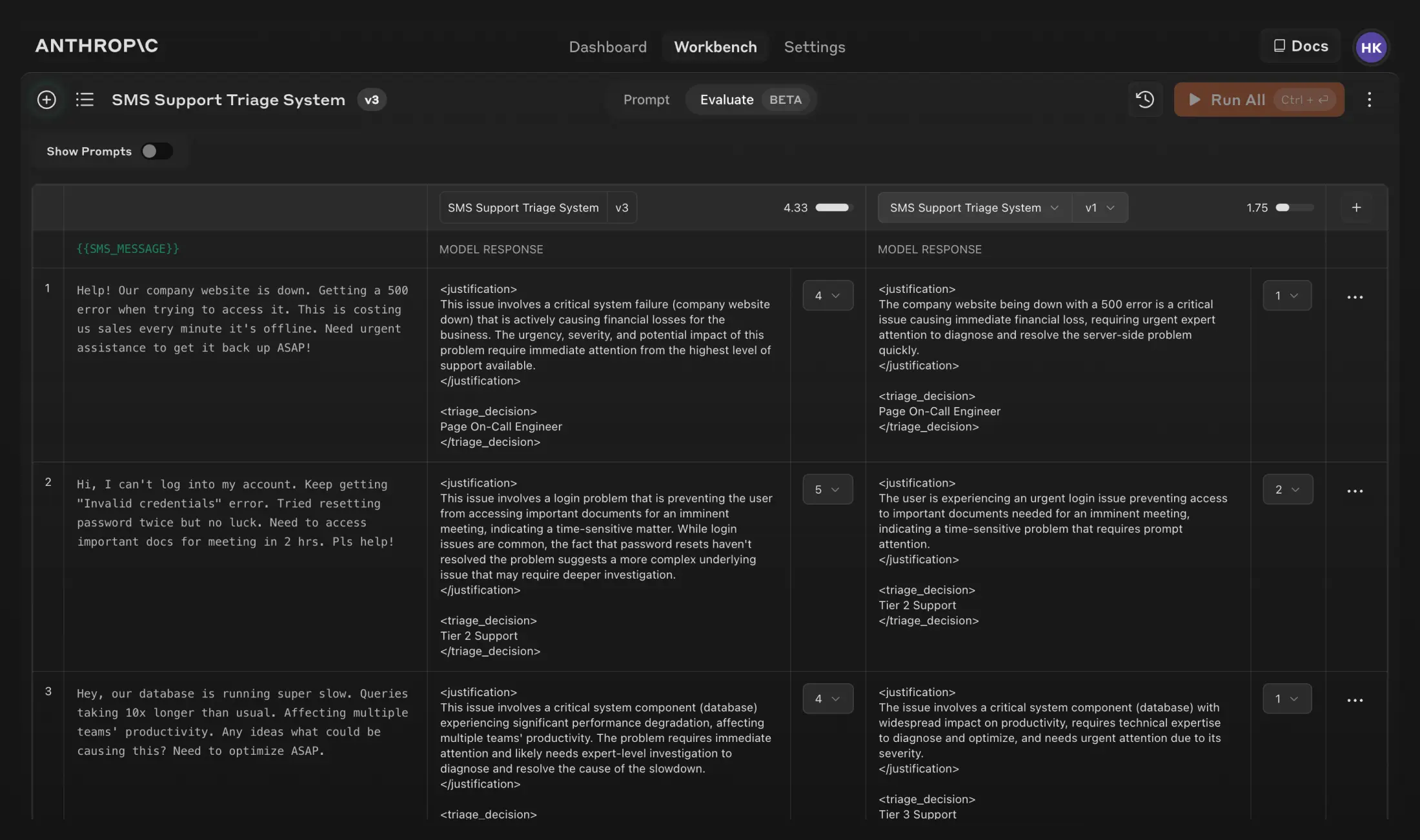1420x840 pixels.
Task: Open the v1 version dropdown
Action: tap(1100, 207)
